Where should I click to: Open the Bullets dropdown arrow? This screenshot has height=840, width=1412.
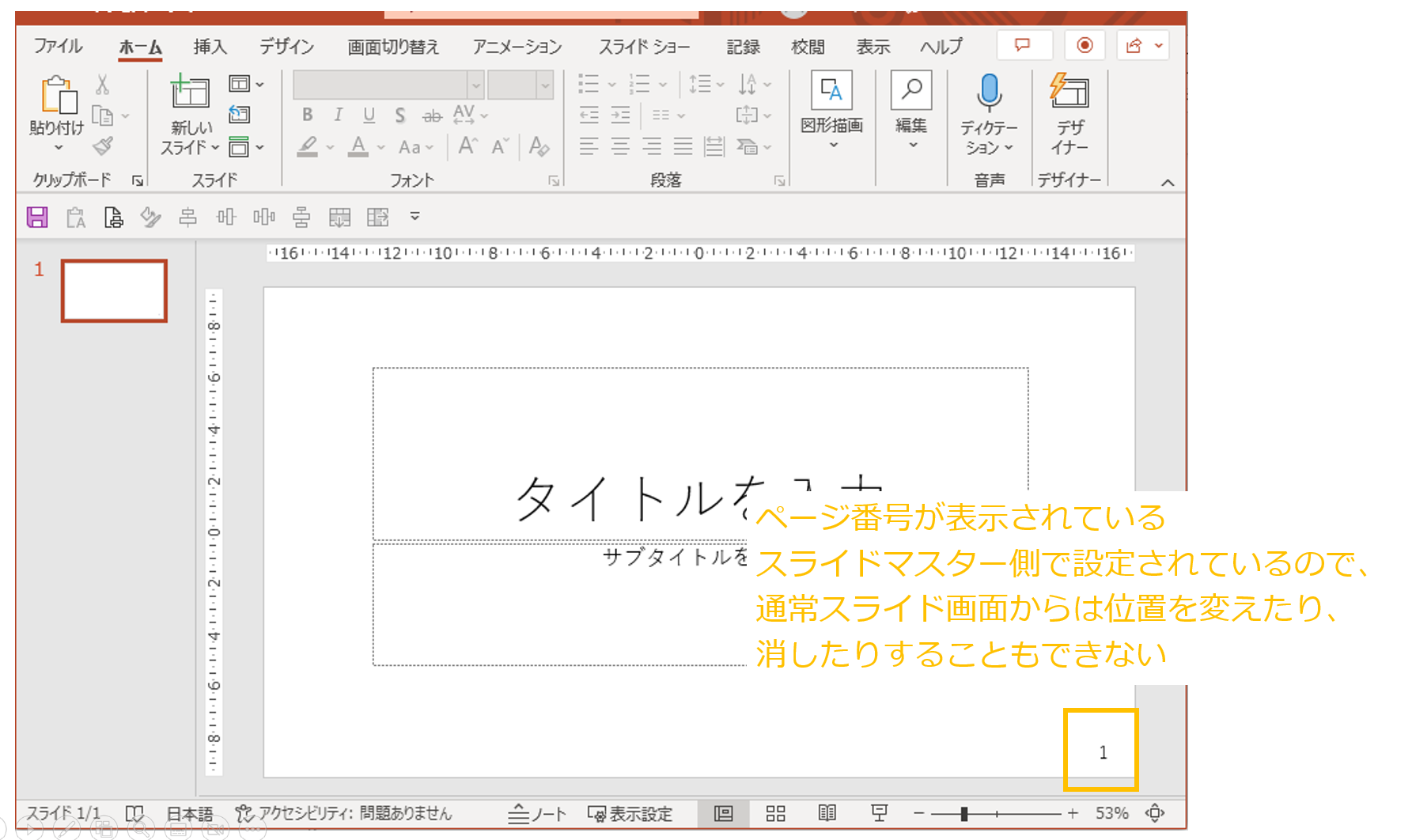[x=611, y=84]
